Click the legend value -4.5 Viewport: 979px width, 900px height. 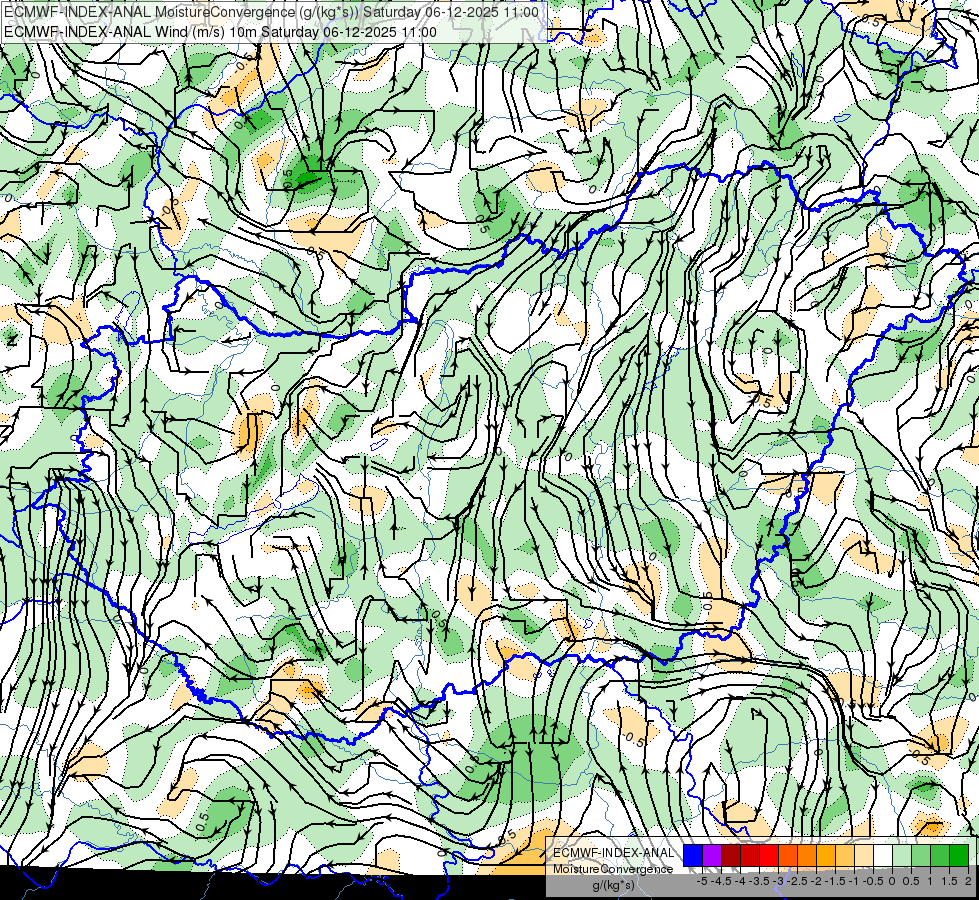click(x=721, y=881)
